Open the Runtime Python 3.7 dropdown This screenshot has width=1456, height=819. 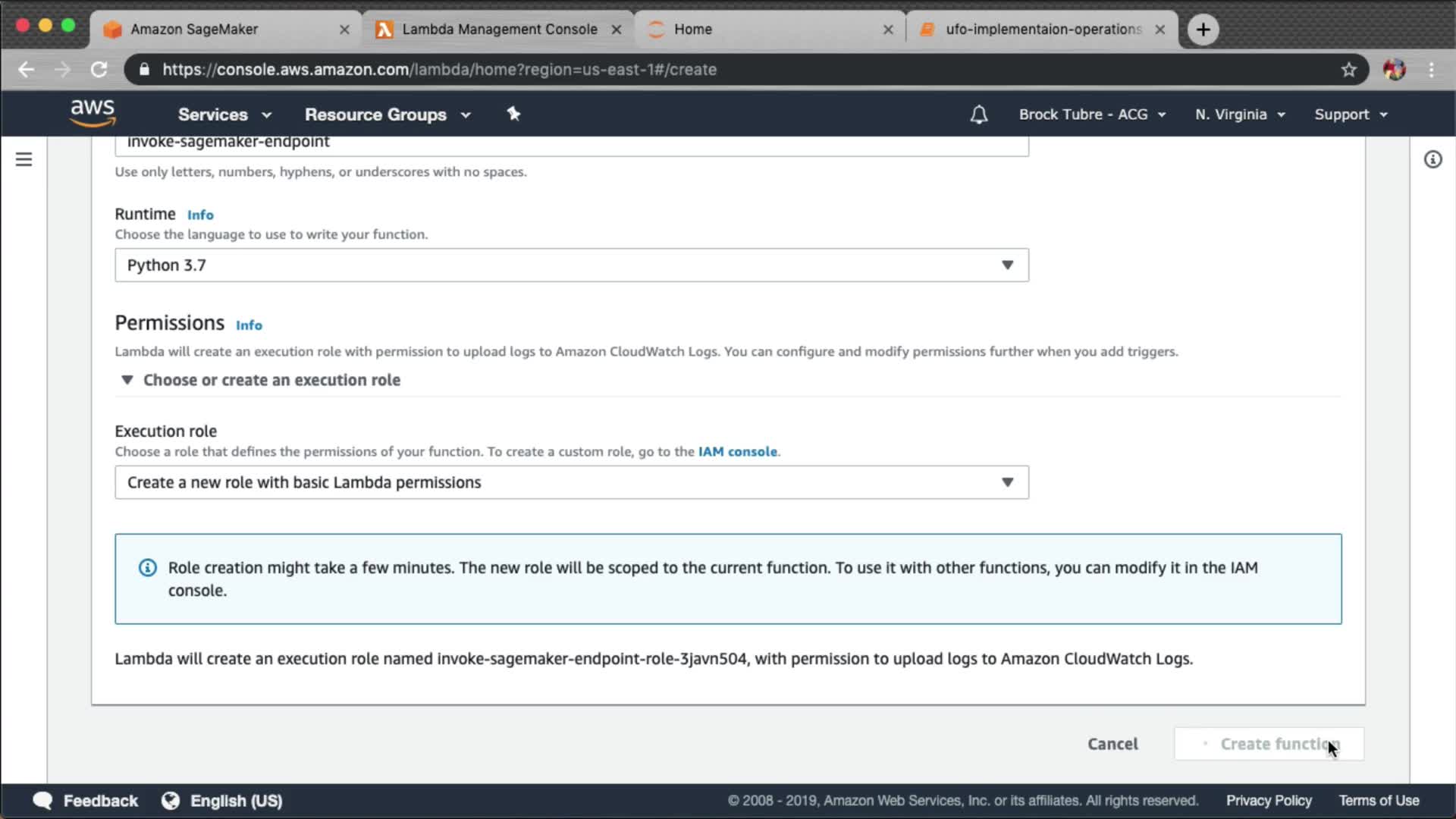click(x=571, y=265)
